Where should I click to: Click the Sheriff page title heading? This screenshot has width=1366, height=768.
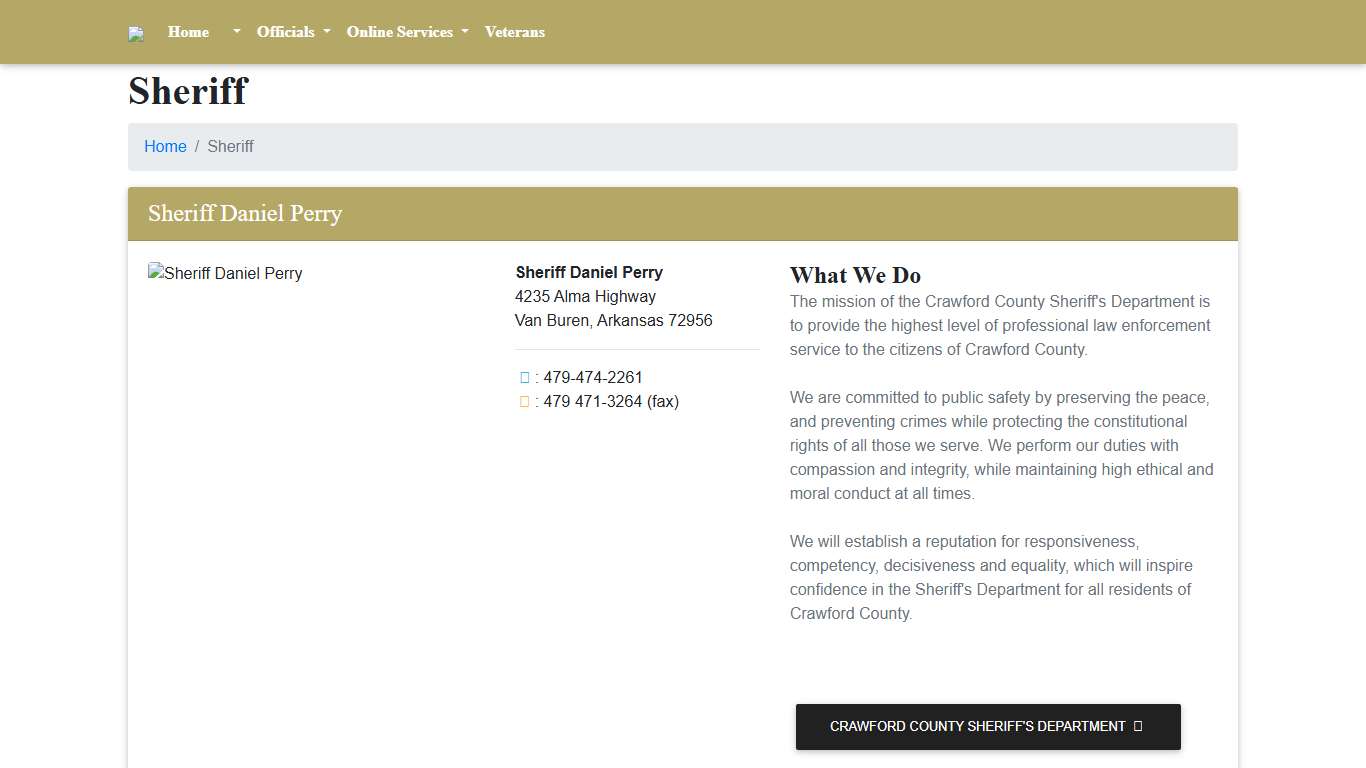coord(188,91)
